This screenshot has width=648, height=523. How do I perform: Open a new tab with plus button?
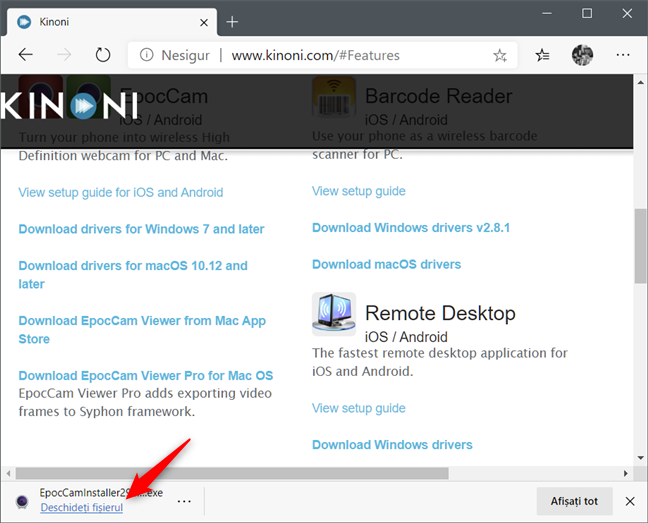(232, 22)
